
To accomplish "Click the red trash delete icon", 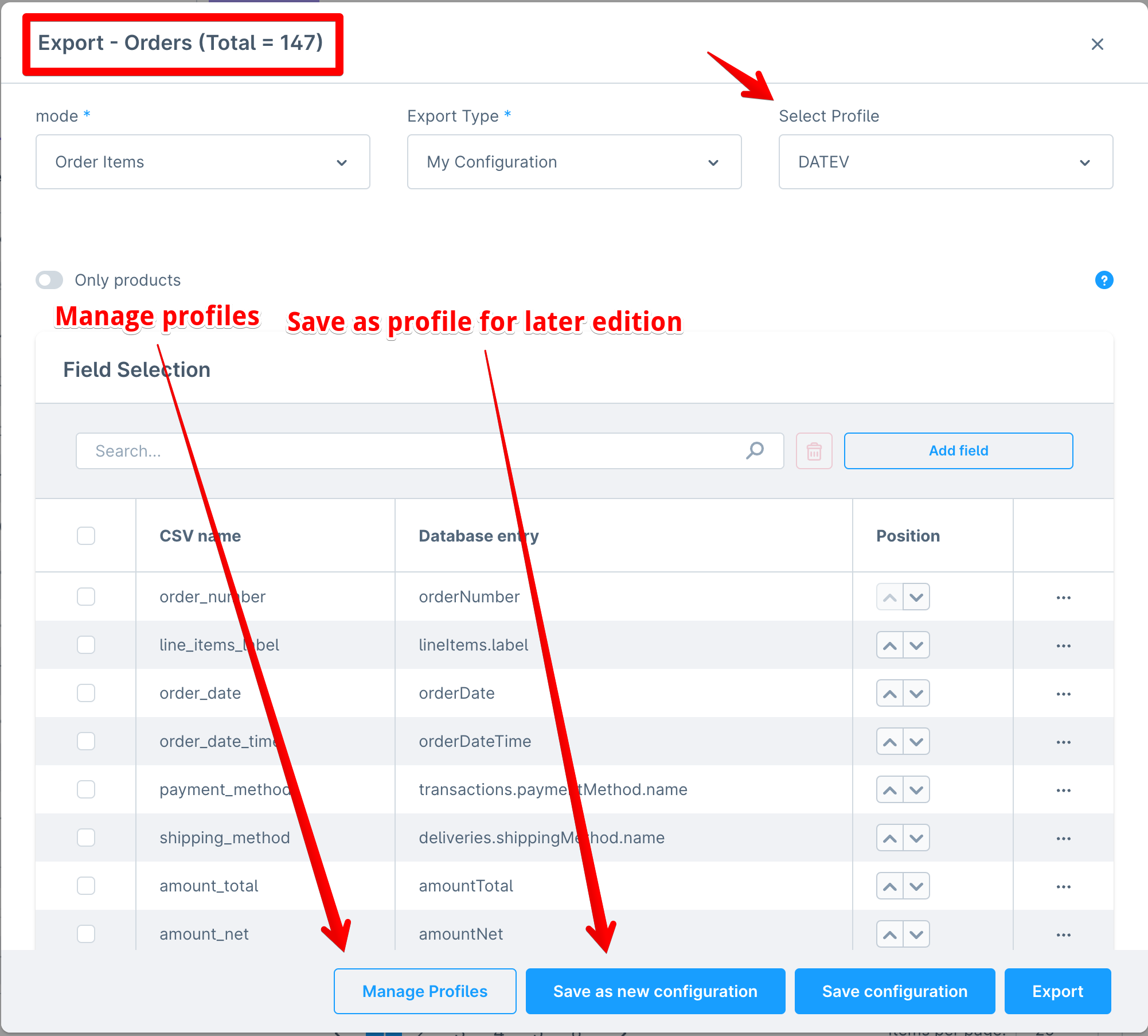I will [x=814, y=451].
